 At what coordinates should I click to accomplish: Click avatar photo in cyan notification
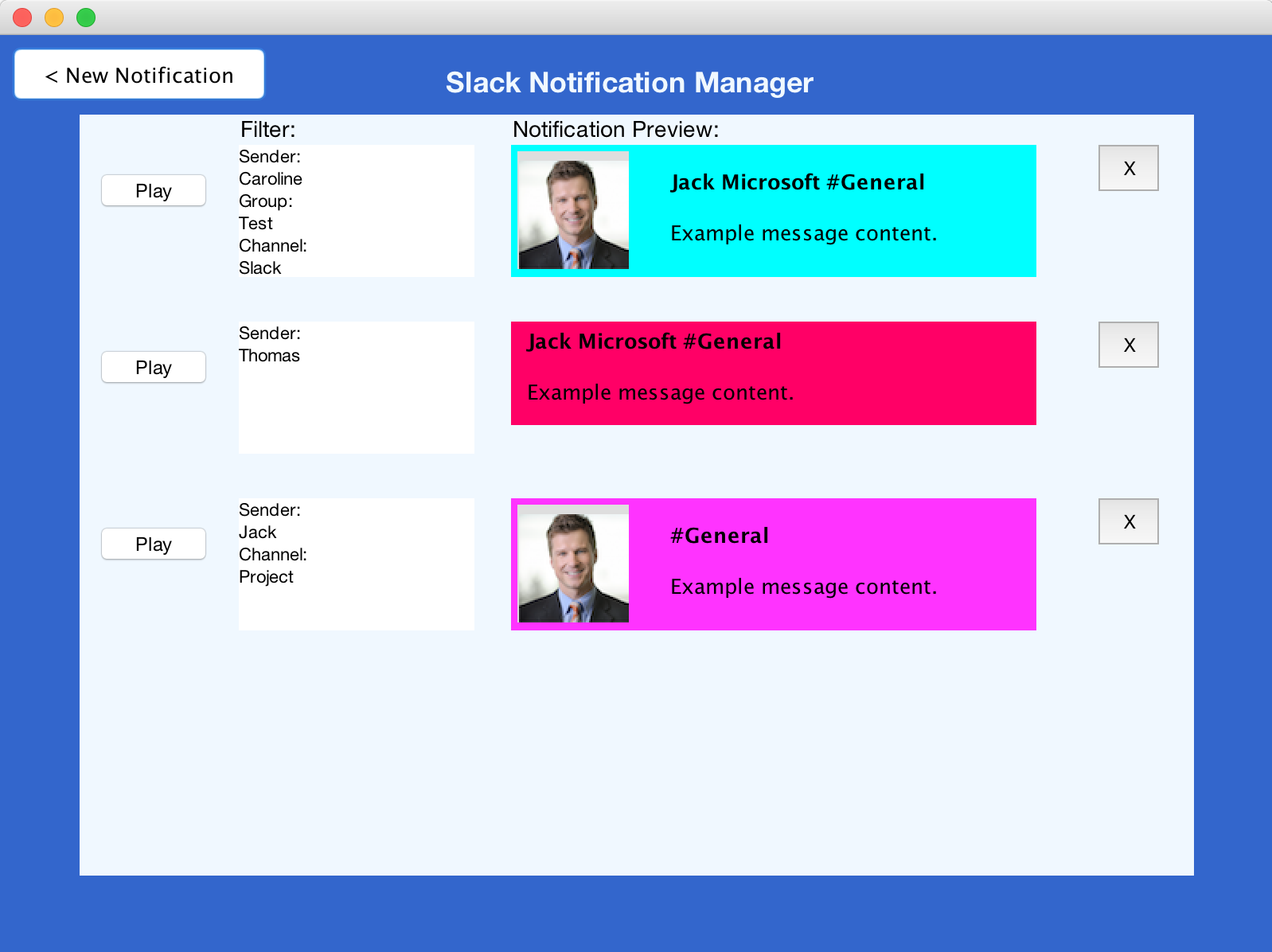[573, 211]
